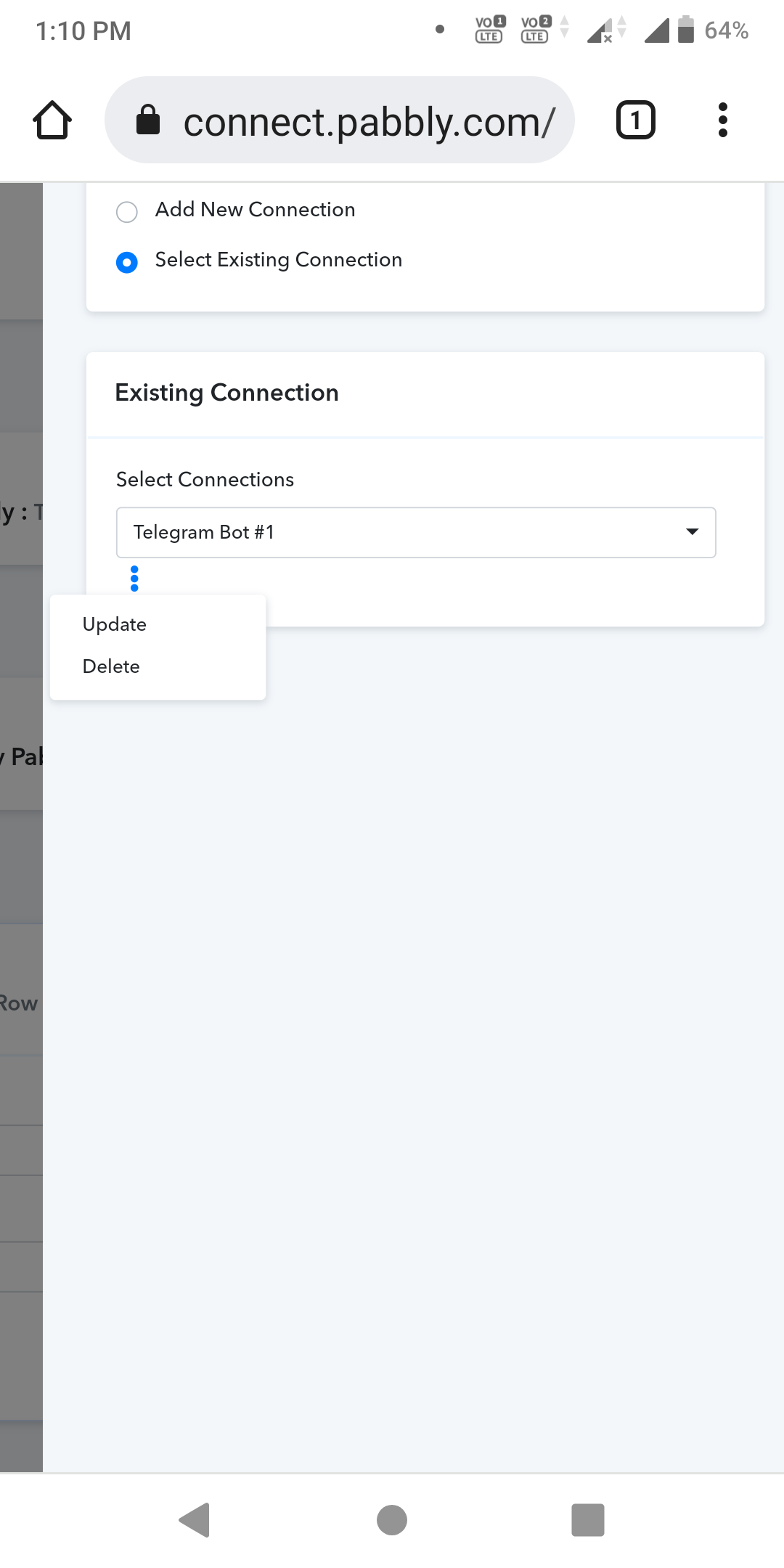The width and height of the screenshot is (784, 1568).
Task: Click the blue three-dot connection options icon
Action: pyautogui.click(x=134, y=579)
